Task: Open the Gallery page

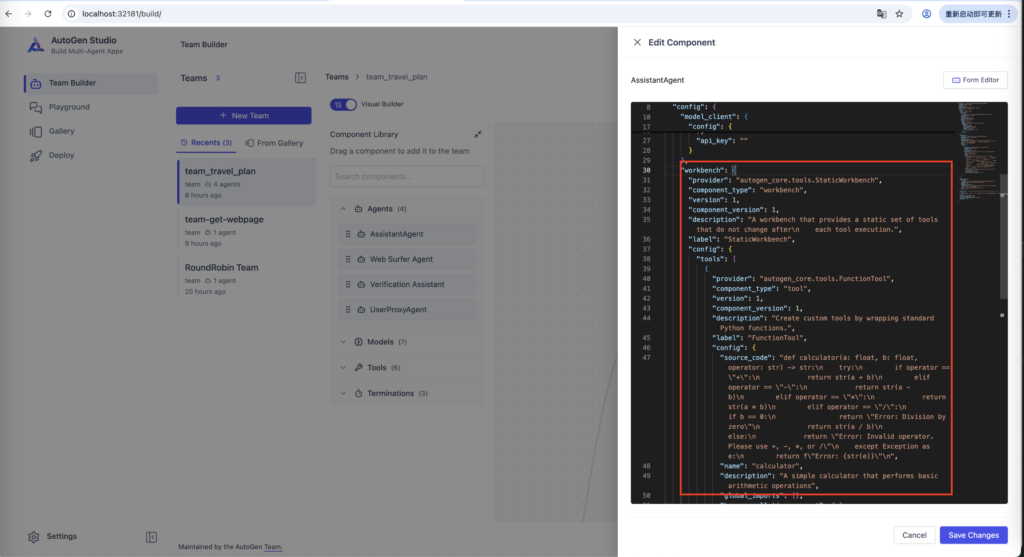Action: (x=61, y=131)
